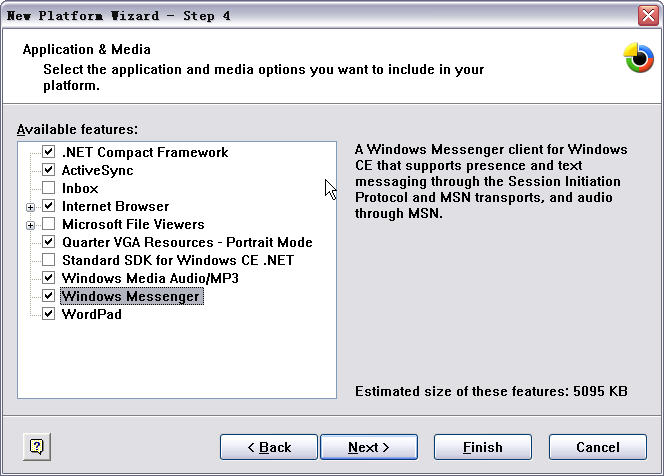Viewport: 664px width, 476px height.
Task: Select the Windows Media Audio/MP3 label
Action: click(x=150, y=278)
